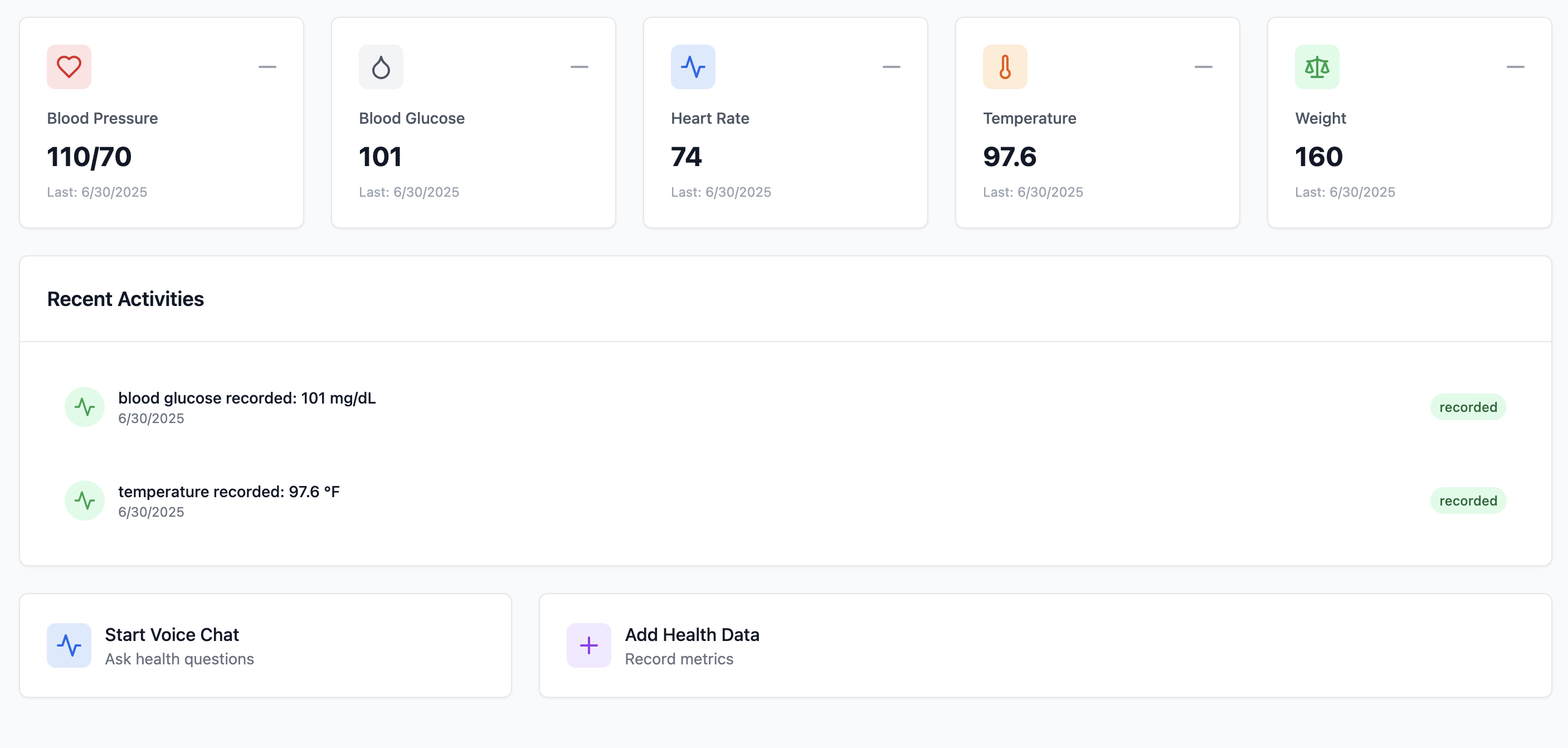Click the blue pulse Heart Rate icon
Screen dimensions: 1568x748
point(693,67)
